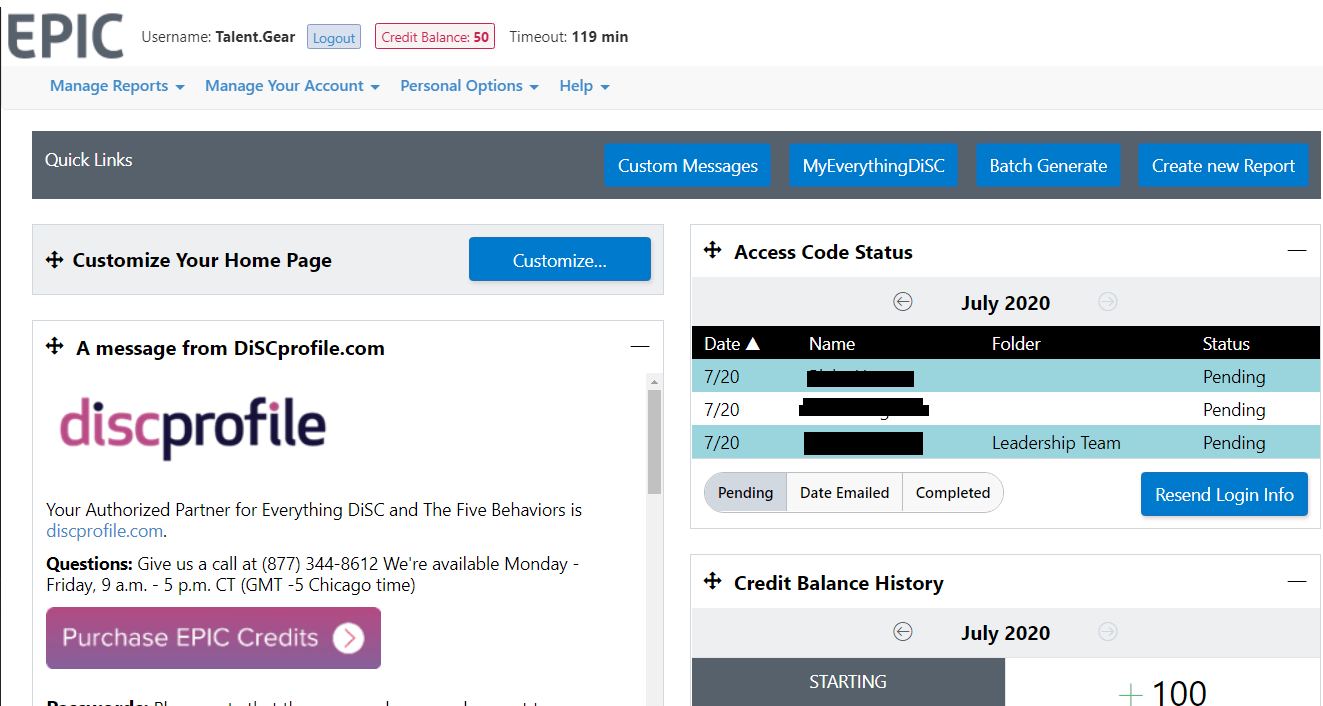Viewport: 1323px width, 706px height.
Task: Open the Manage Your Account menu
Action: point(292,86)
